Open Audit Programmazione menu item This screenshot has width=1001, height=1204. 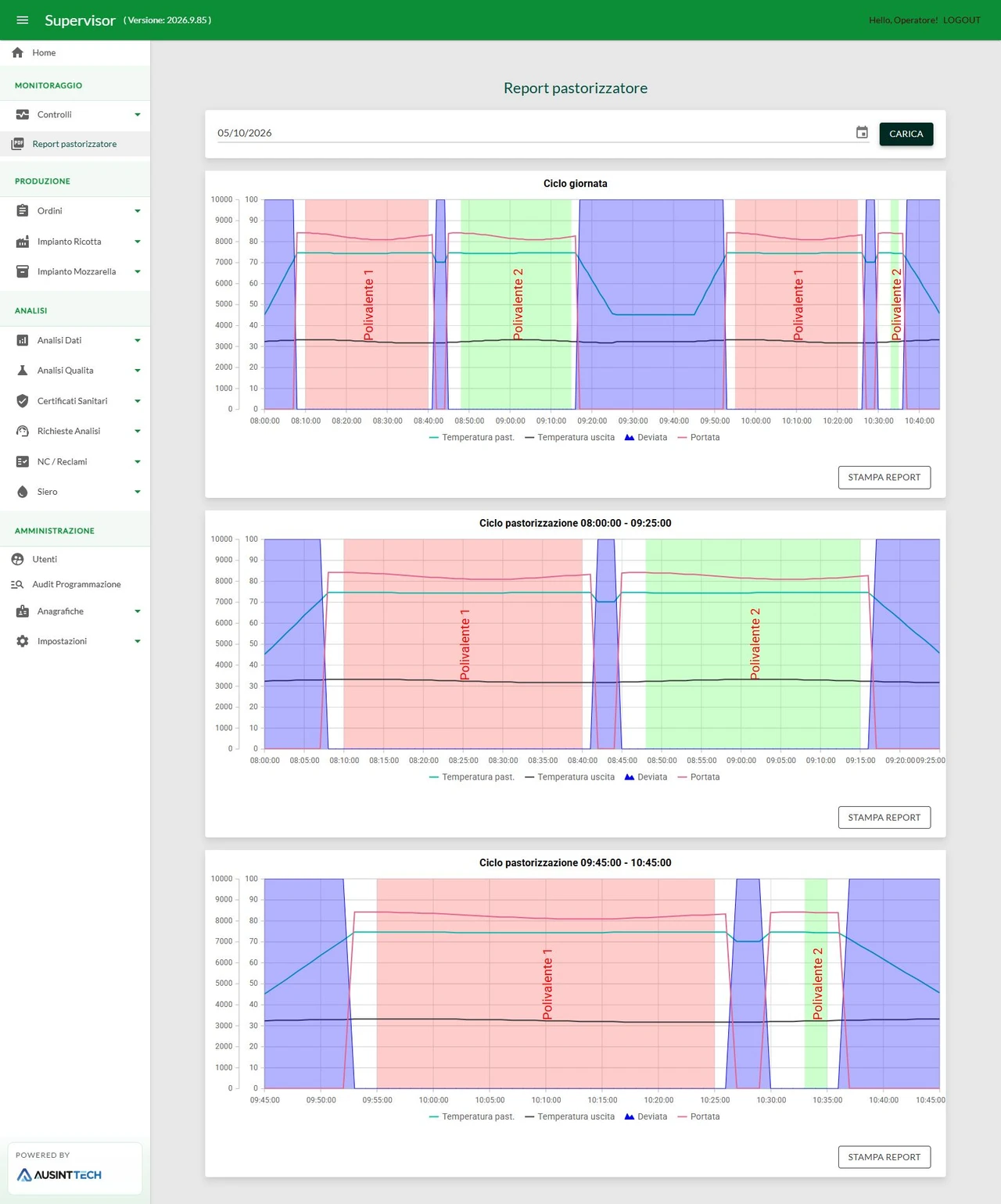click(75, 585)
